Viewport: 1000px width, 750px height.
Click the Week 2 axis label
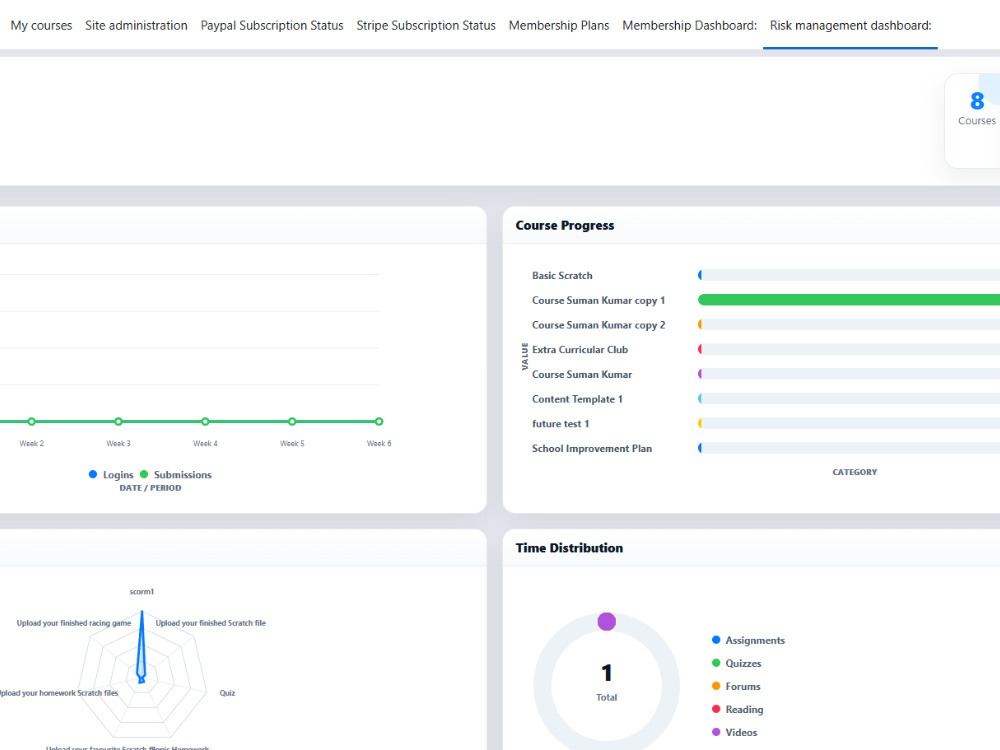[x=31, y=443]
